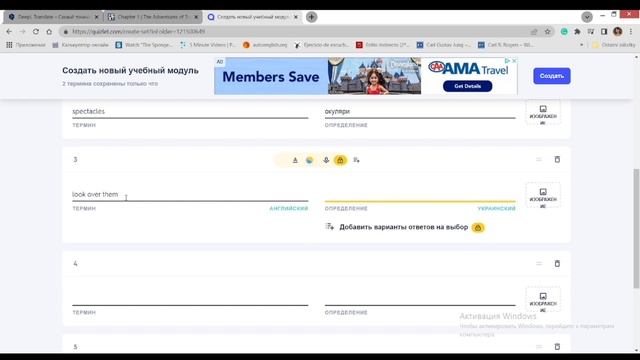Click the add-choices list icon in card 3 toolbar
The image size is (640, 360).
click(356, 160)
